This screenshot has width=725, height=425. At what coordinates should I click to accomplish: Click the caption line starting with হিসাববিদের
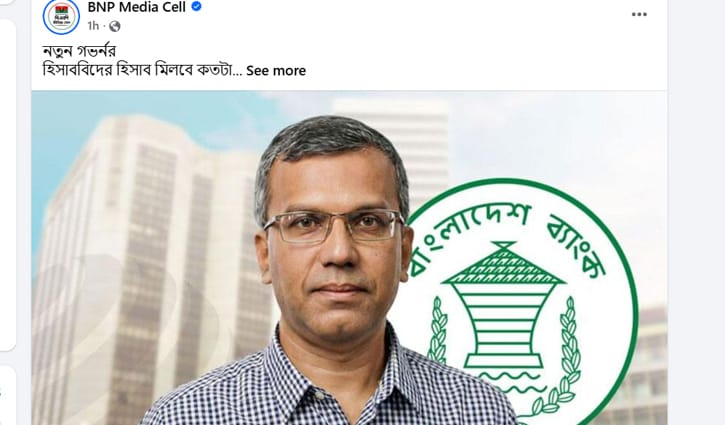point(142,70)
